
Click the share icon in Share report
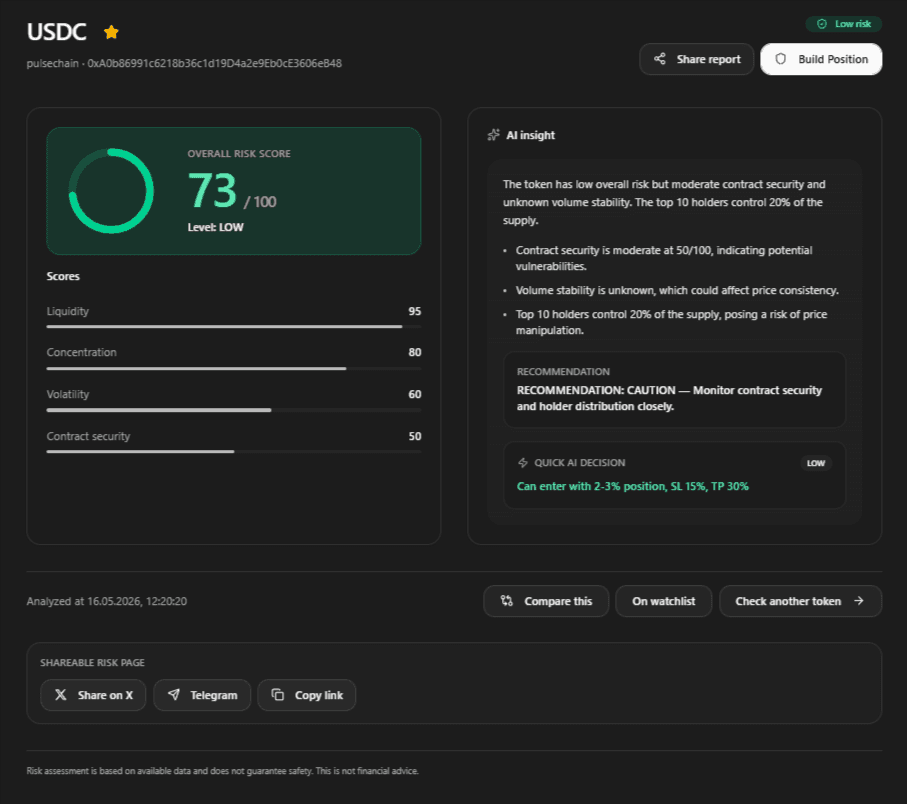(659, 59)
